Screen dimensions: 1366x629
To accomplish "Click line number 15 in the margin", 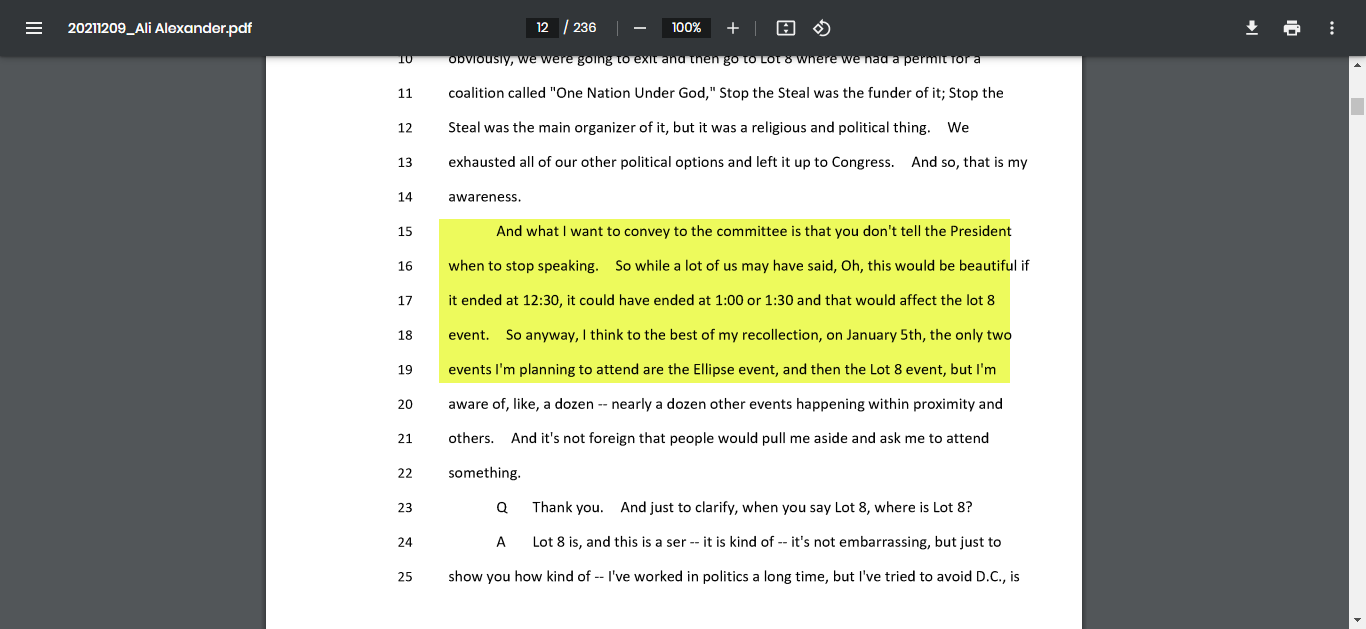I will [405, 231].
